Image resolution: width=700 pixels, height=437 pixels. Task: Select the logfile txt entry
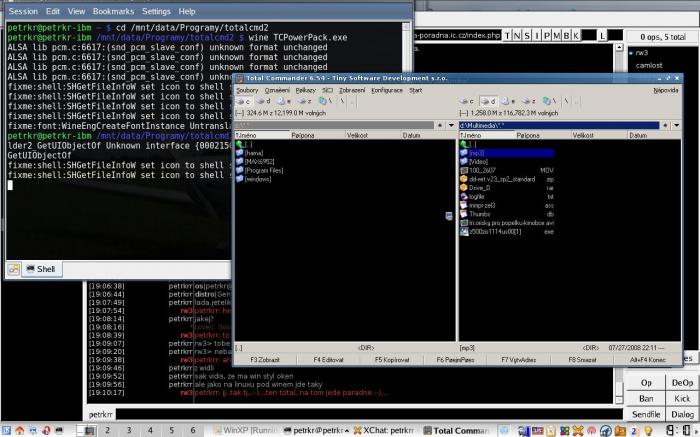(x=507, y=196)
